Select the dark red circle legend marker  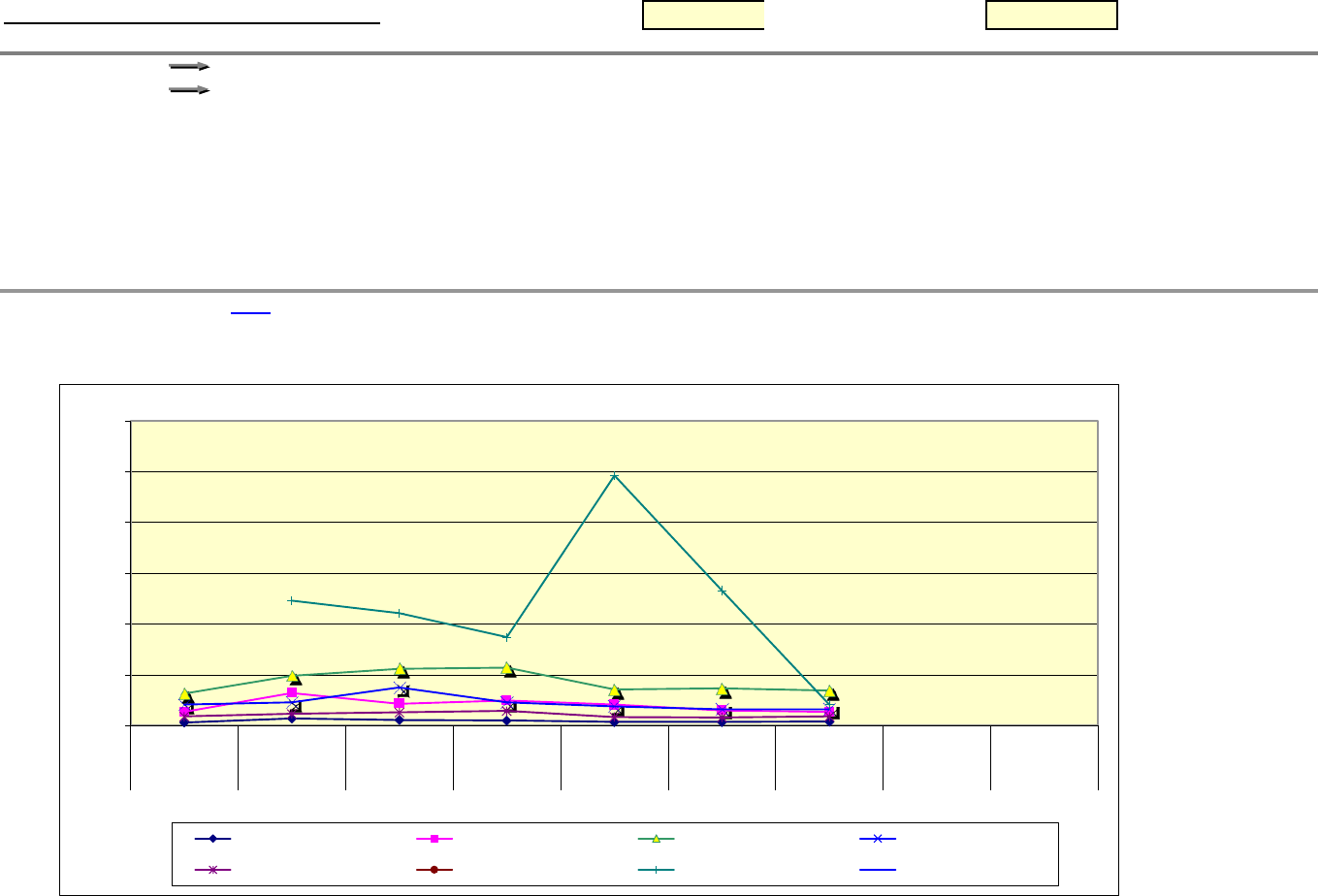click(434, 870)
